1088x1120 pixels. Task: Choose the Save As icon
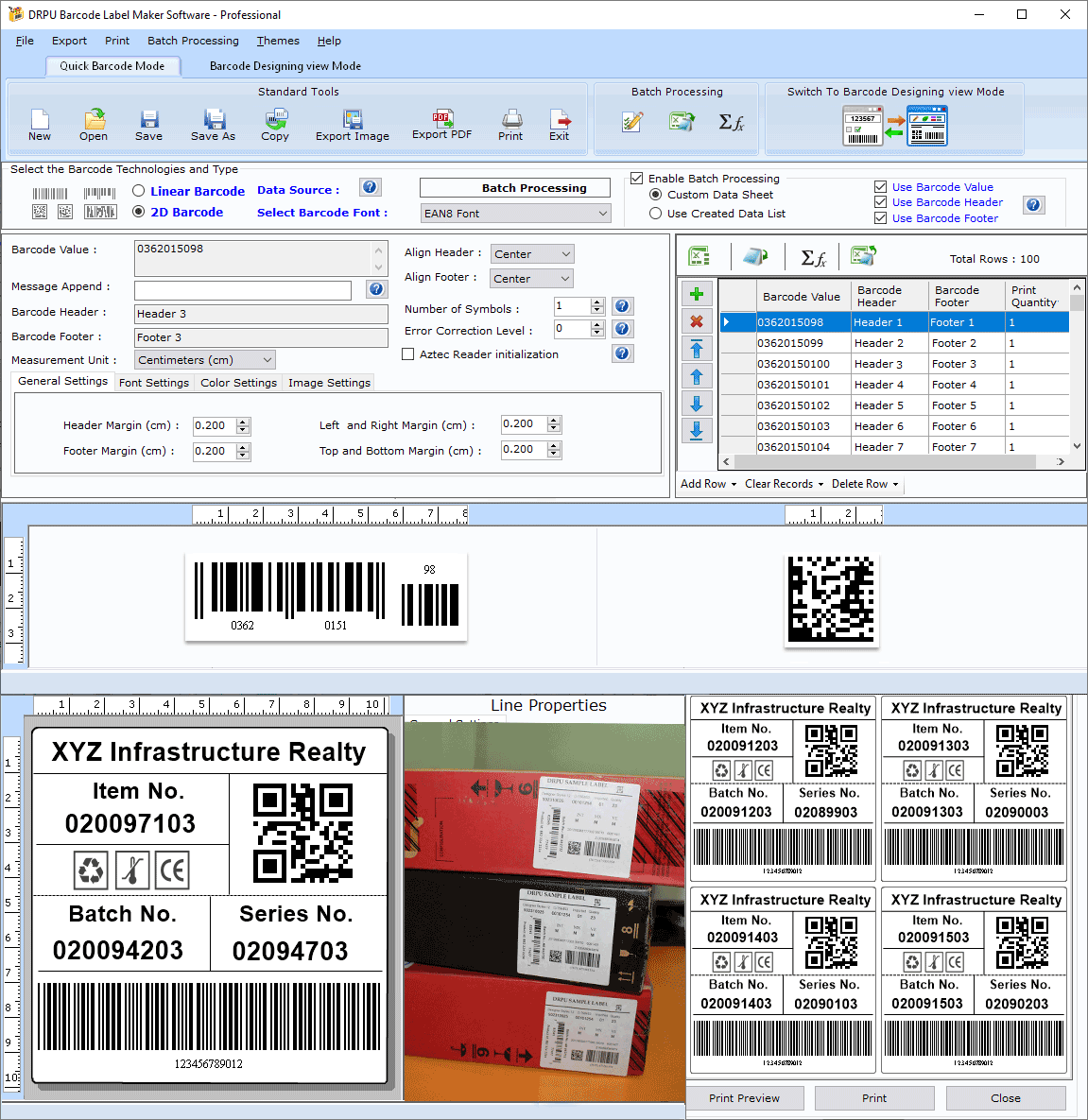tap(213, 124)
